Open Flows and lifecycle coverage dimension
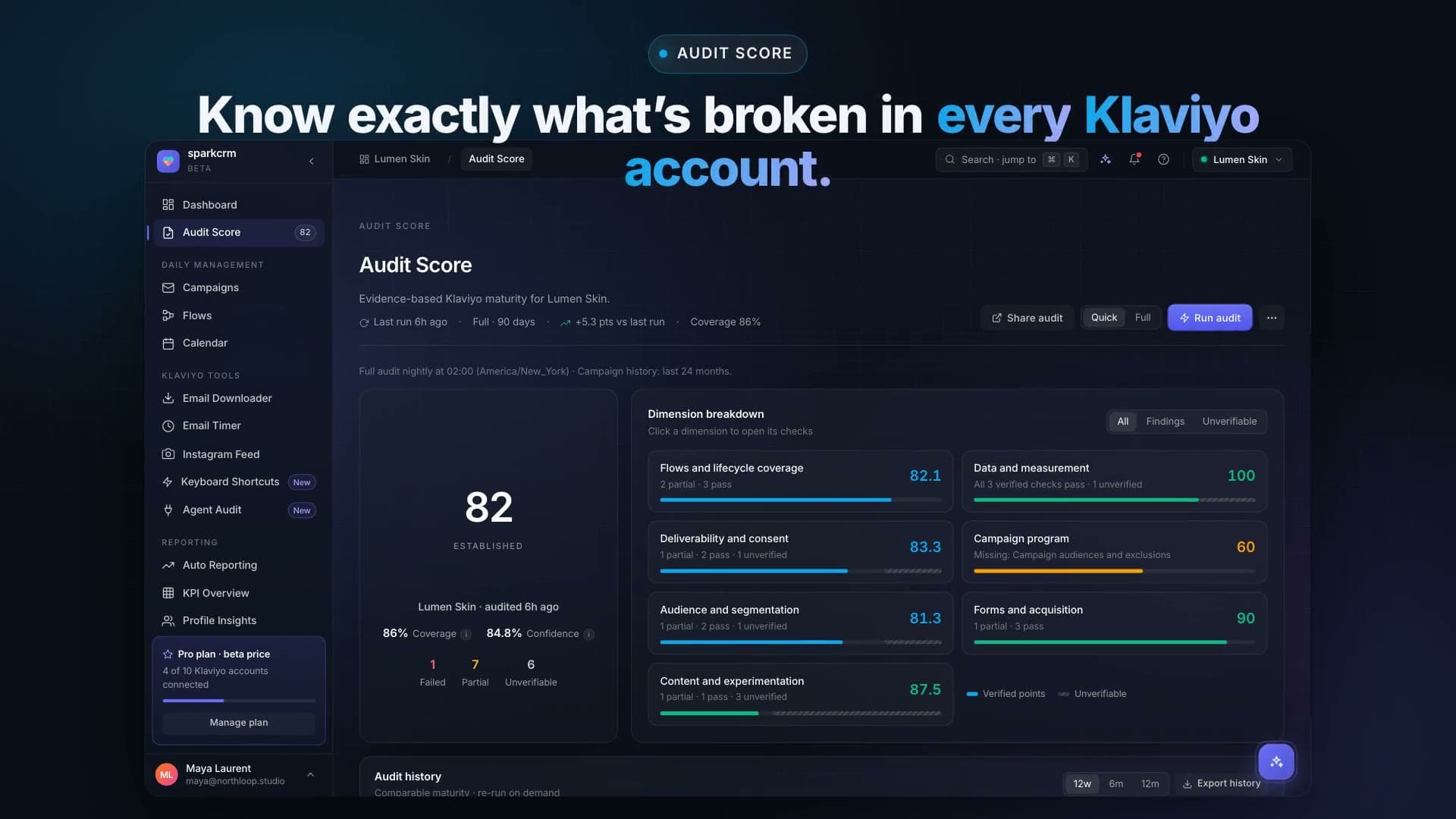 tap(800, 482)
